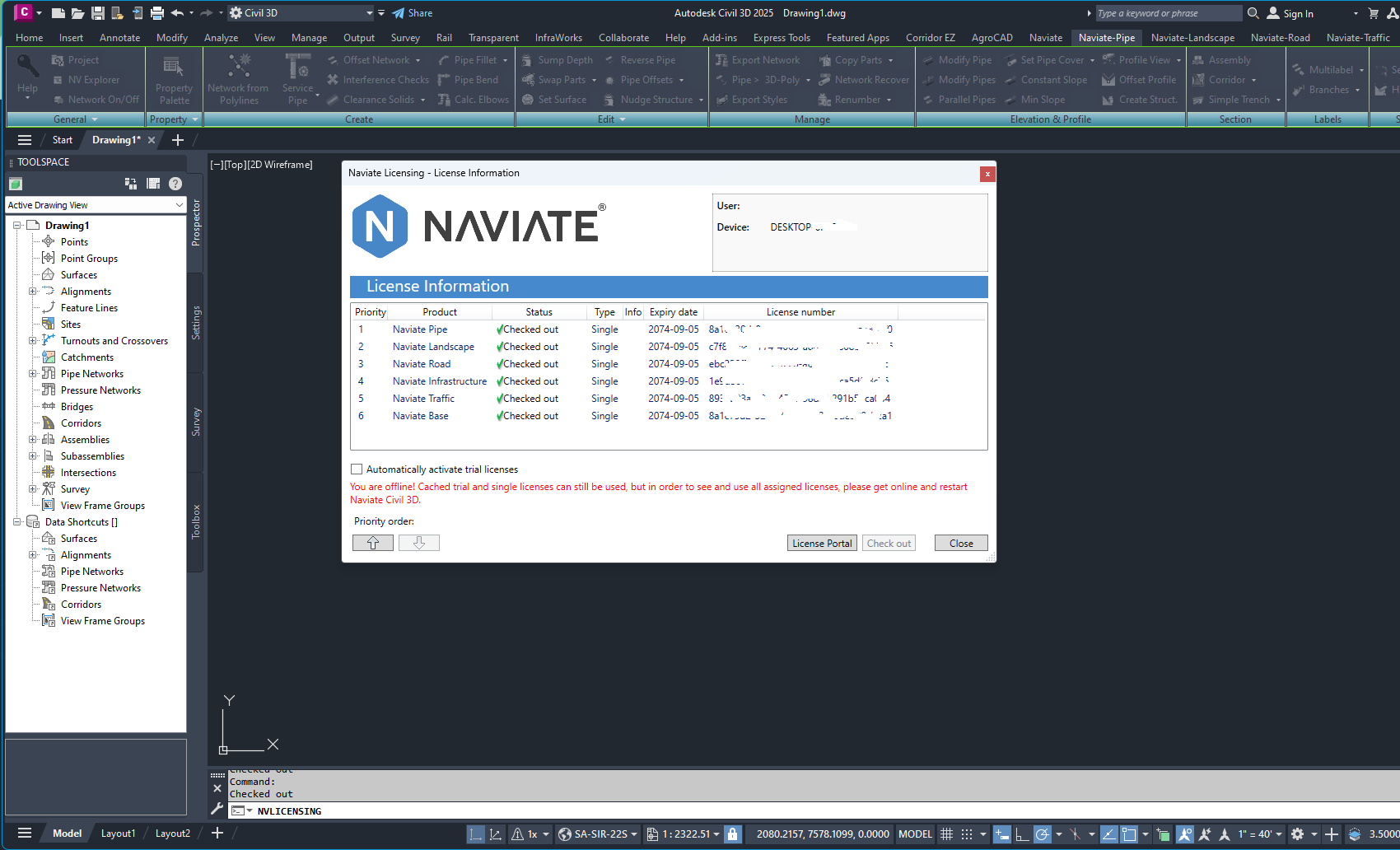The image size is (1400, 850).
Task: Toggle ortho mode in status bar
Action: [1022, 834]
